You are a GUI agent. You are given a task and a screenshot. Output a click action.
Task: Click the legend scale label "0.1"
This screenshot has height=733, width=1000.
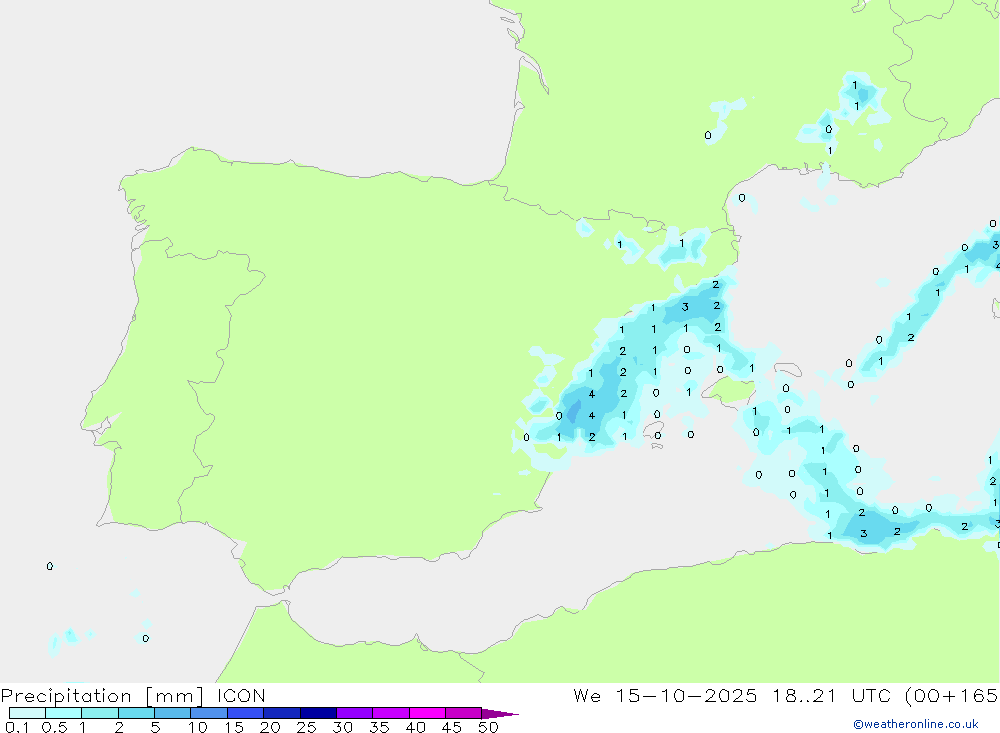(17, 727)
